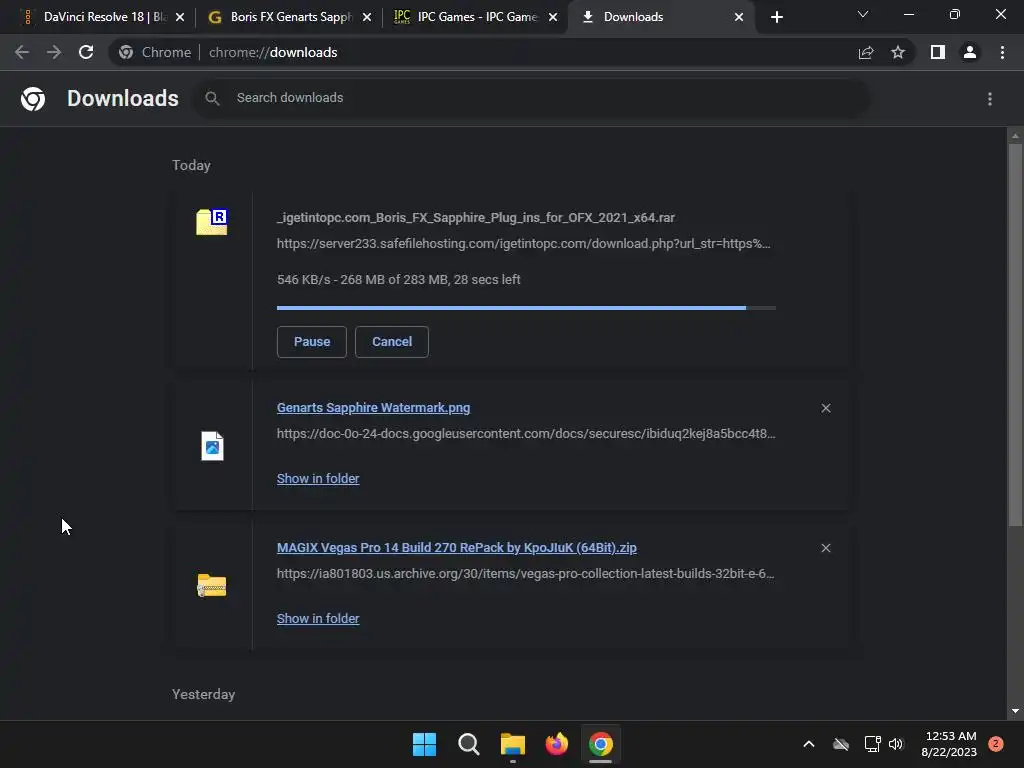Image resolution: width=1024 pixels, height=768 pixels.
Task: Click the Chrome site info chip
Action: [x=155, y=52]
